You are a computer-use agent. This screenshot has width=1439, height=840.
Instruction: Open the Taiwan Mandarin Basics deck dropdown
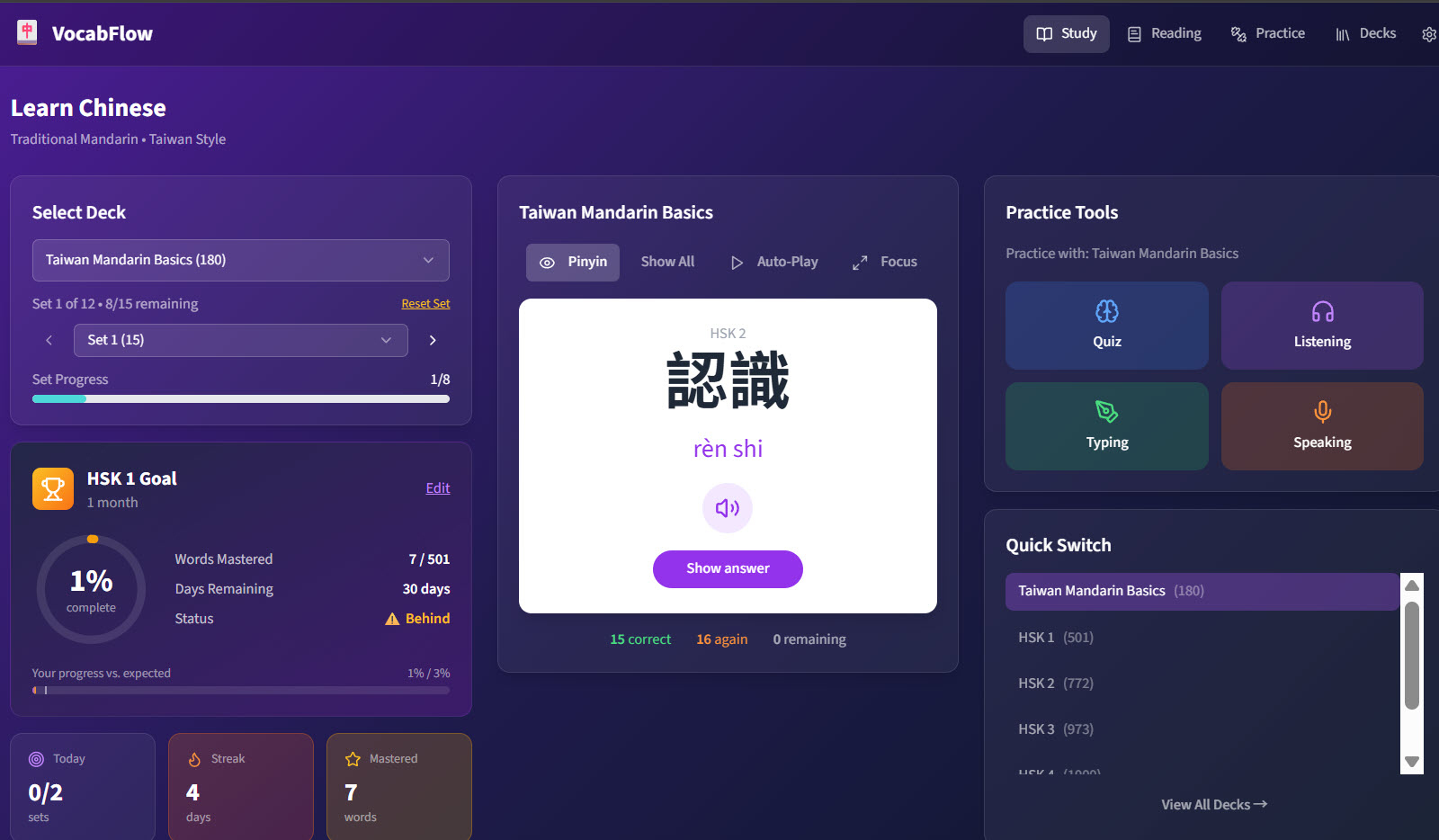coord(240,260)
